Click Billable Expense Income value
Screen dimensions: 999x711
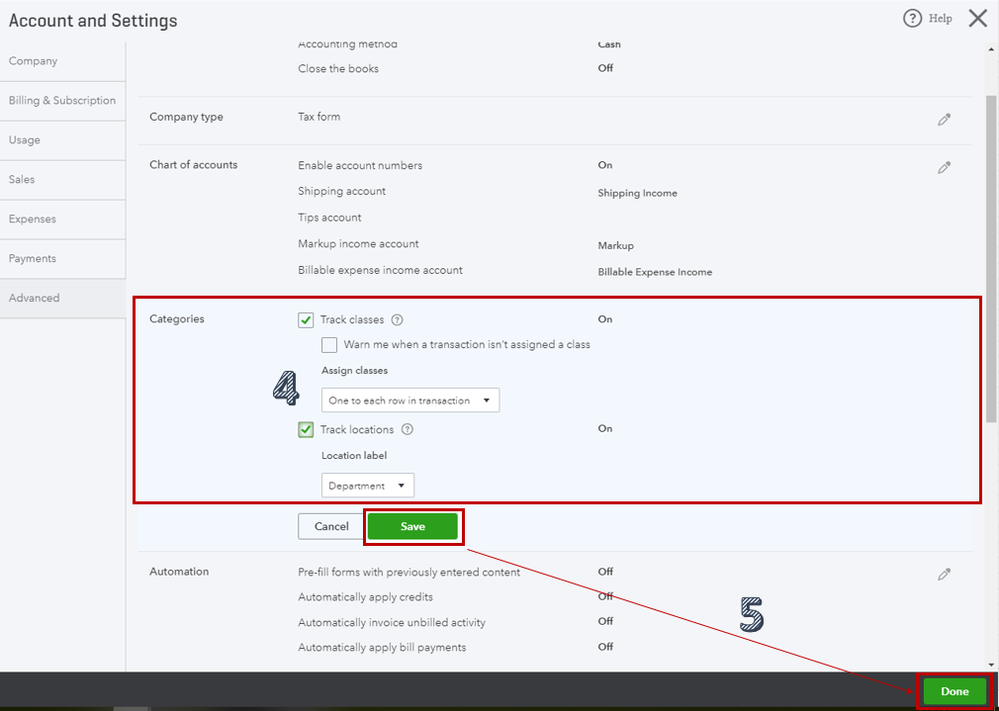click(655, 272)
